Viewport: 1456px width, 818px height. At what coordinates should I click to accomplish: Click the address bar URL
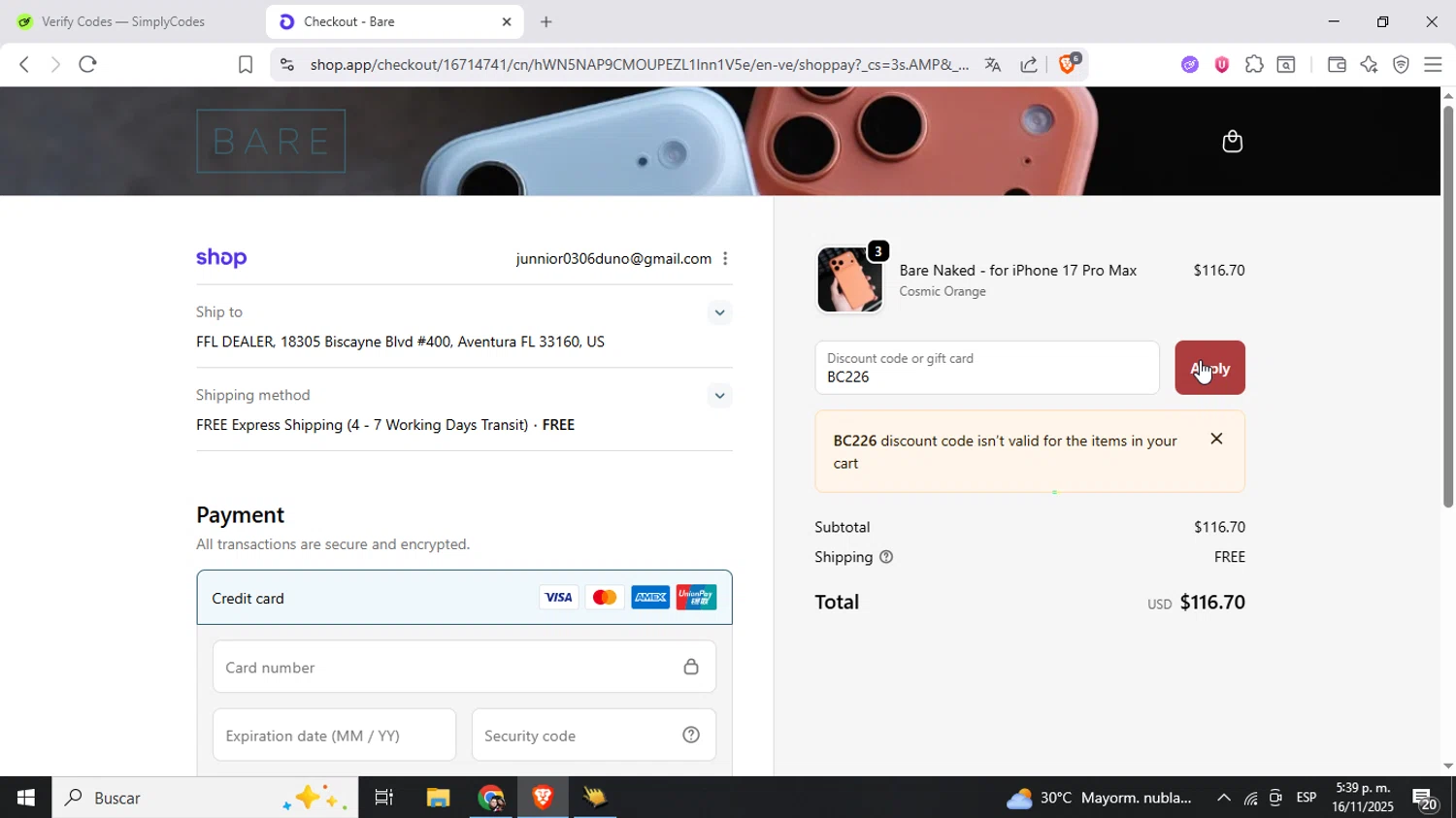tap(639, 65)
